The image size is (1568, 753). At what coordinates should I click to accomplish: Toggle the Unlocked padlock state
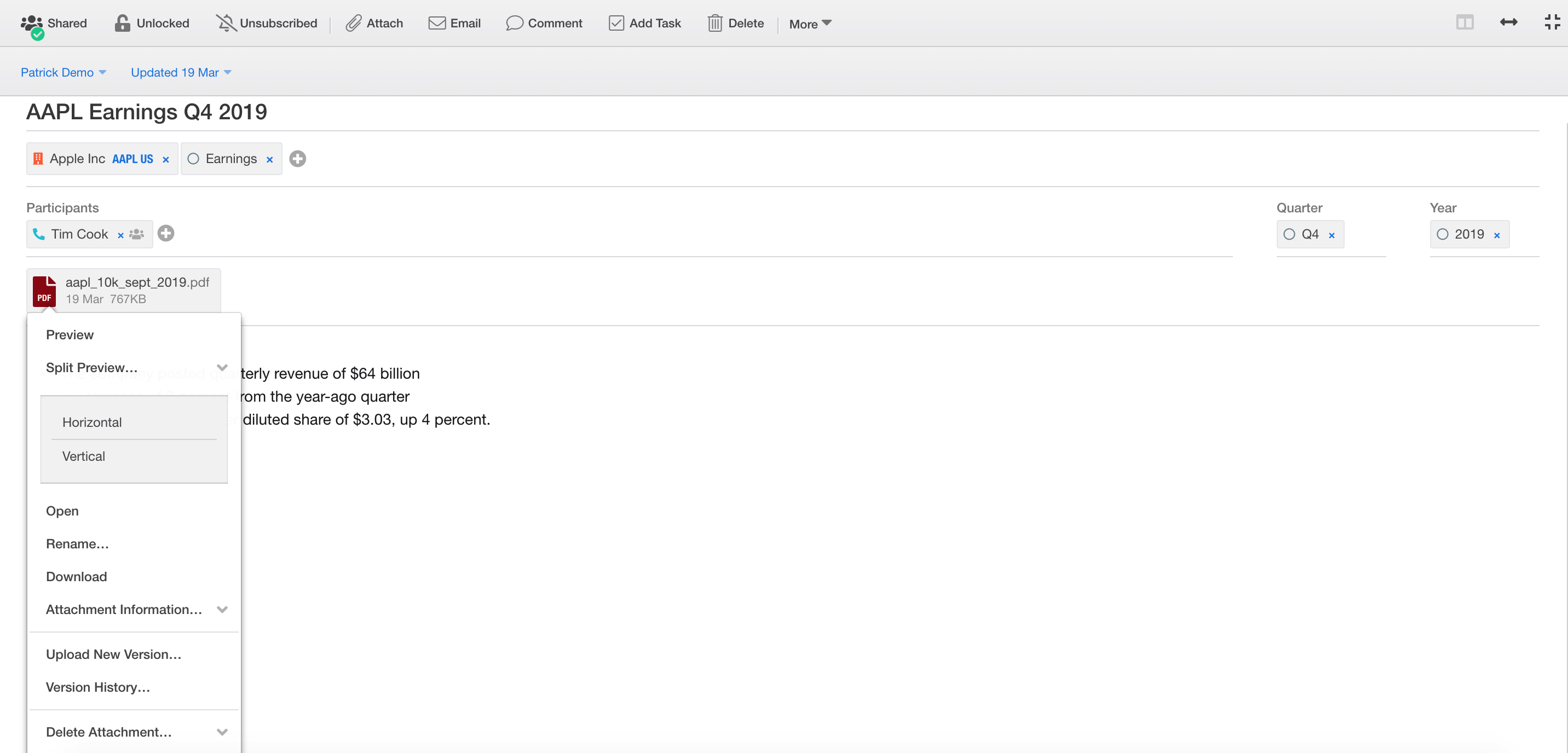(x=122, y=23)
